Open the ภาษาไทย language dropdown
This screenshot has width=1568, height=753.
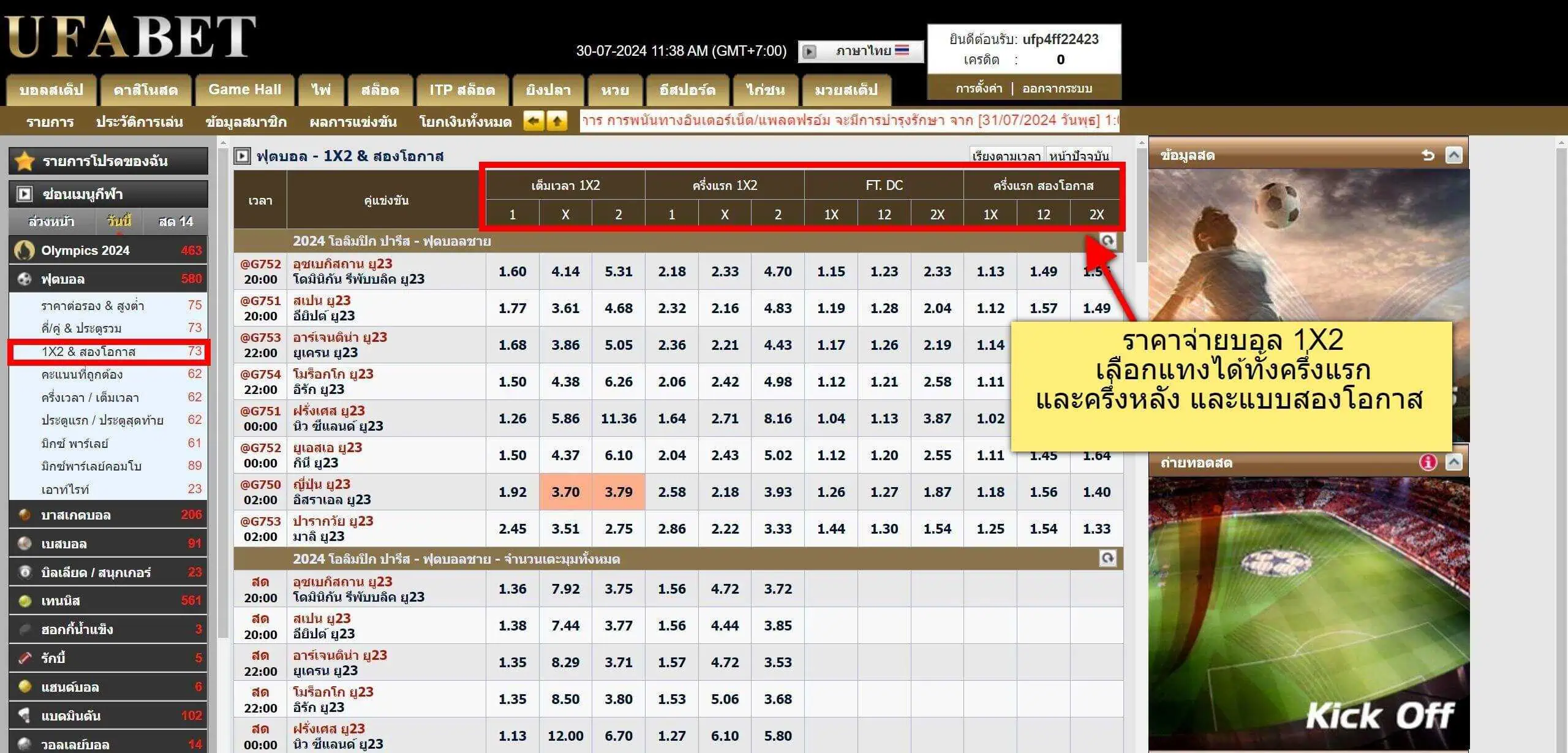point(861,51)
